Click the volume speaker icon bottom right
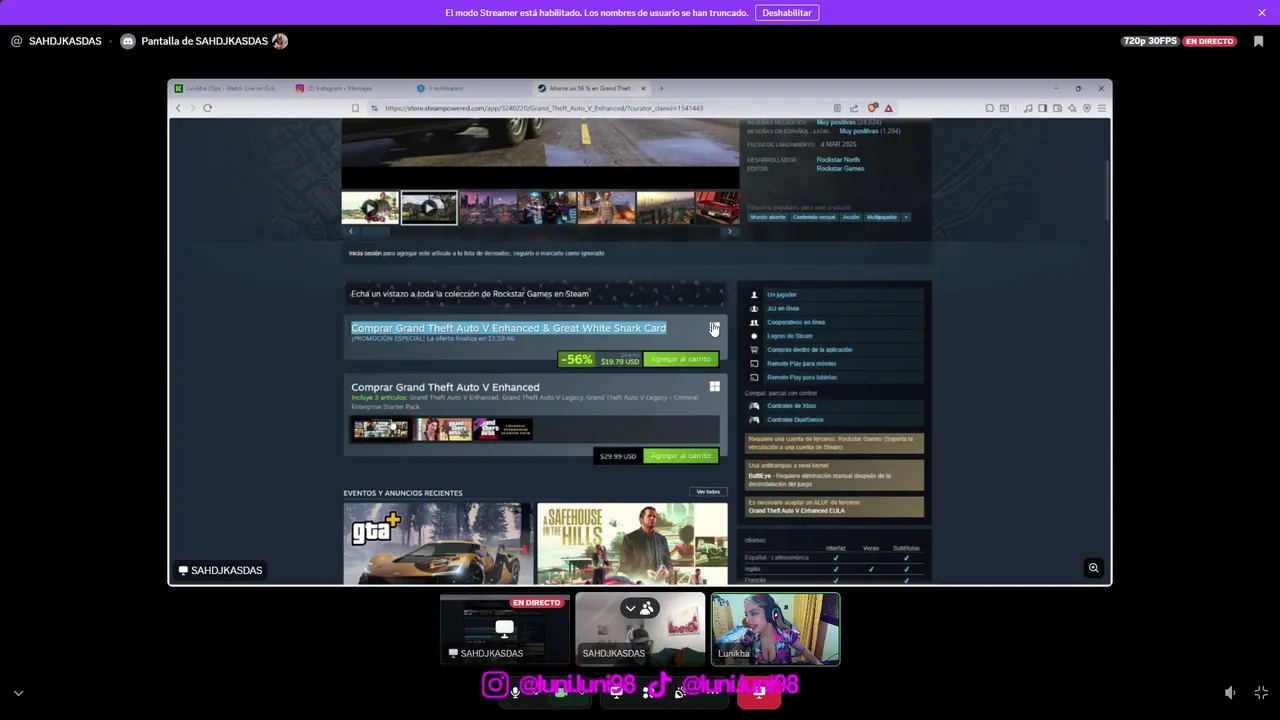 click(x=1230, y=692)
